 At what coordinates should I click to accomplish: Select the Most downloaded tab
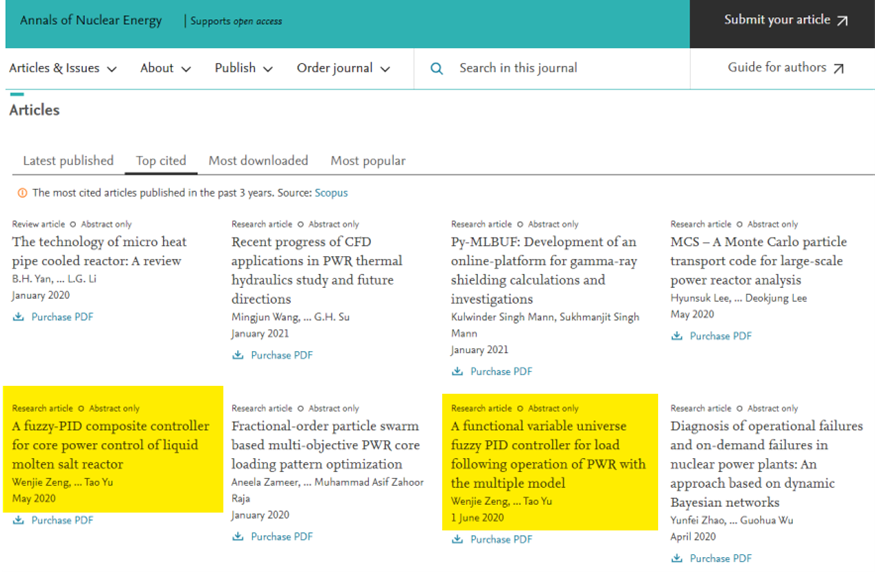[x=258, y=161]
